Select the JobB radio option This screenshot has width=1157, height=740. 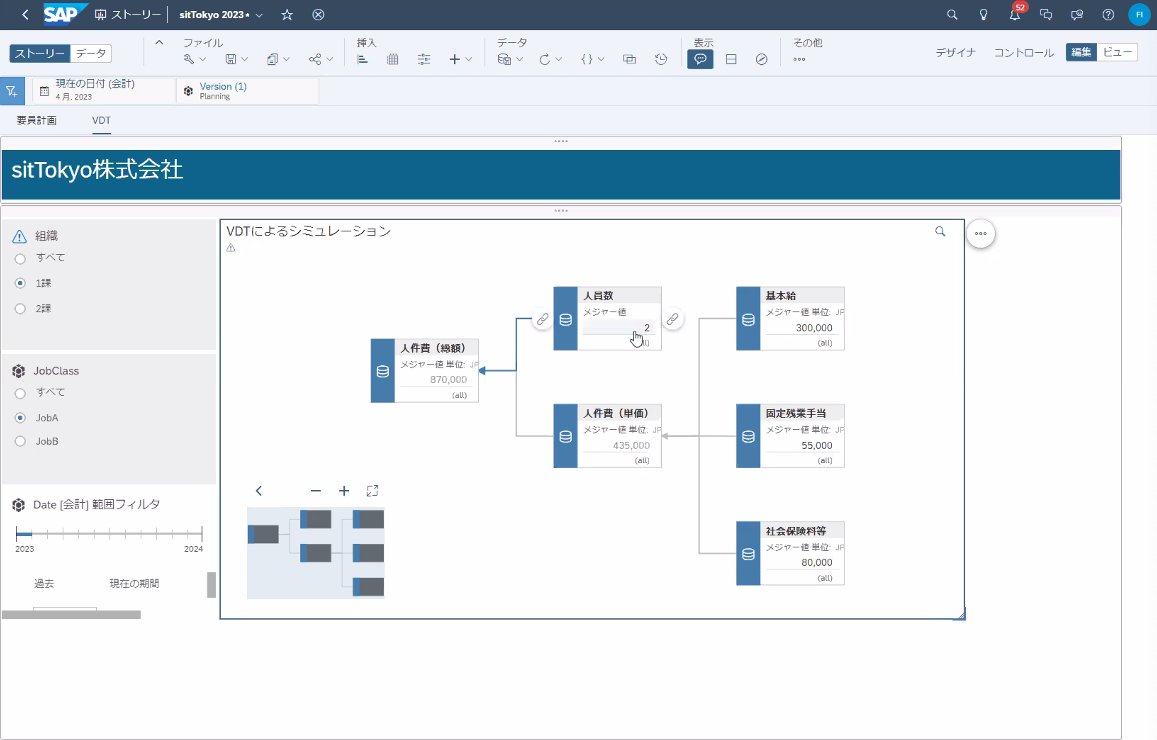point(20,441)
